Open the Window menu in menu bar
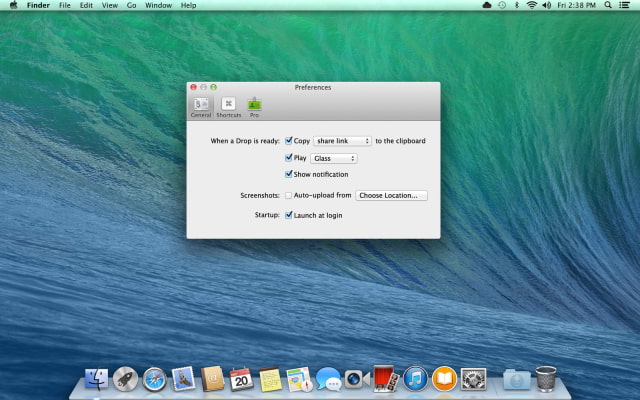The height and width of the screenshot is (400, 640). tap(158, 5)
